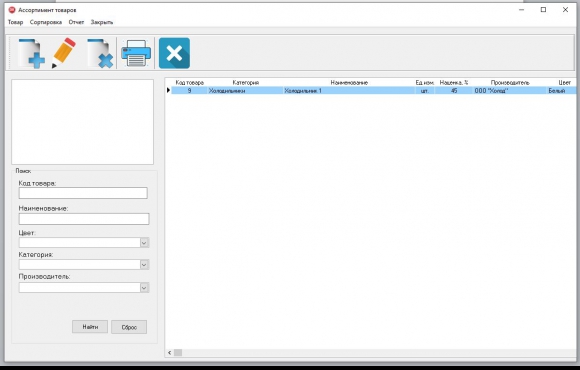Focus the Наименование search field
This screenshot has width=580, height=370.
tap(84, 219)
